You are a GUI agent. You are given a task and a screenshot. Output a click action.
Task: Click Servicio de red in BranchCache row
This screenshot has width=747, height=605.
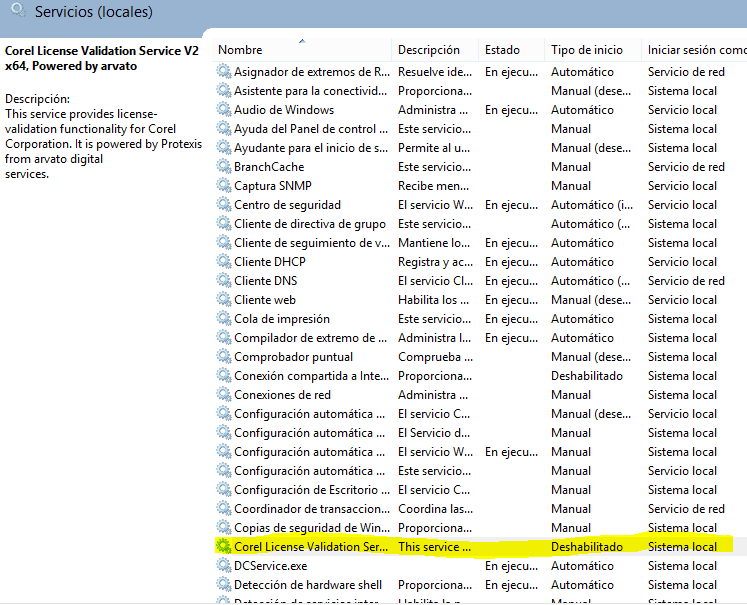click(686, 167)
